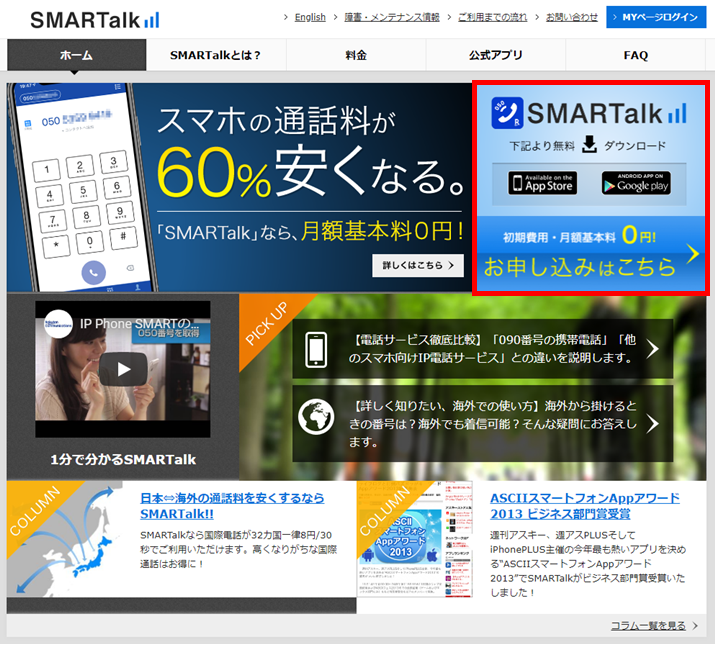
Task: Click the 60%安くなる headline text
Action: pos(310,172)
